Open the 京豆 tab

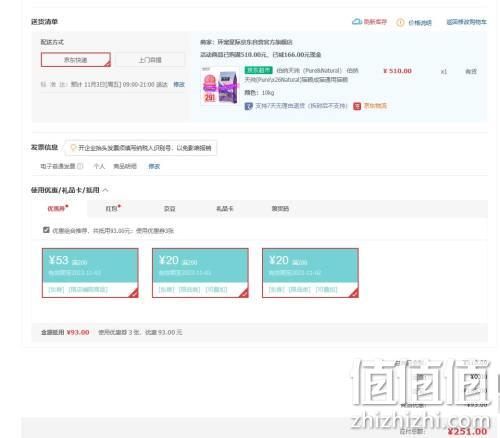(169, 209)
